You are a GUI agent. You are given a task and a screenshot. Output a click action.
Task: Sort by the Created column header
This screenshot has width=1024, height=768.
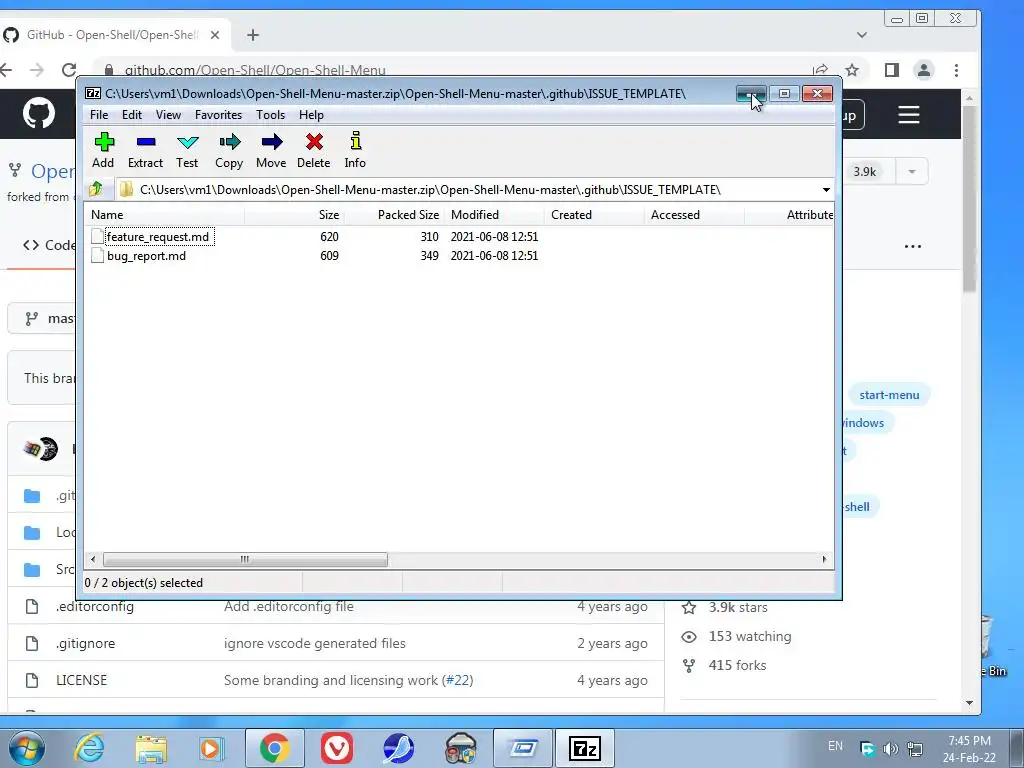(594, 215)
